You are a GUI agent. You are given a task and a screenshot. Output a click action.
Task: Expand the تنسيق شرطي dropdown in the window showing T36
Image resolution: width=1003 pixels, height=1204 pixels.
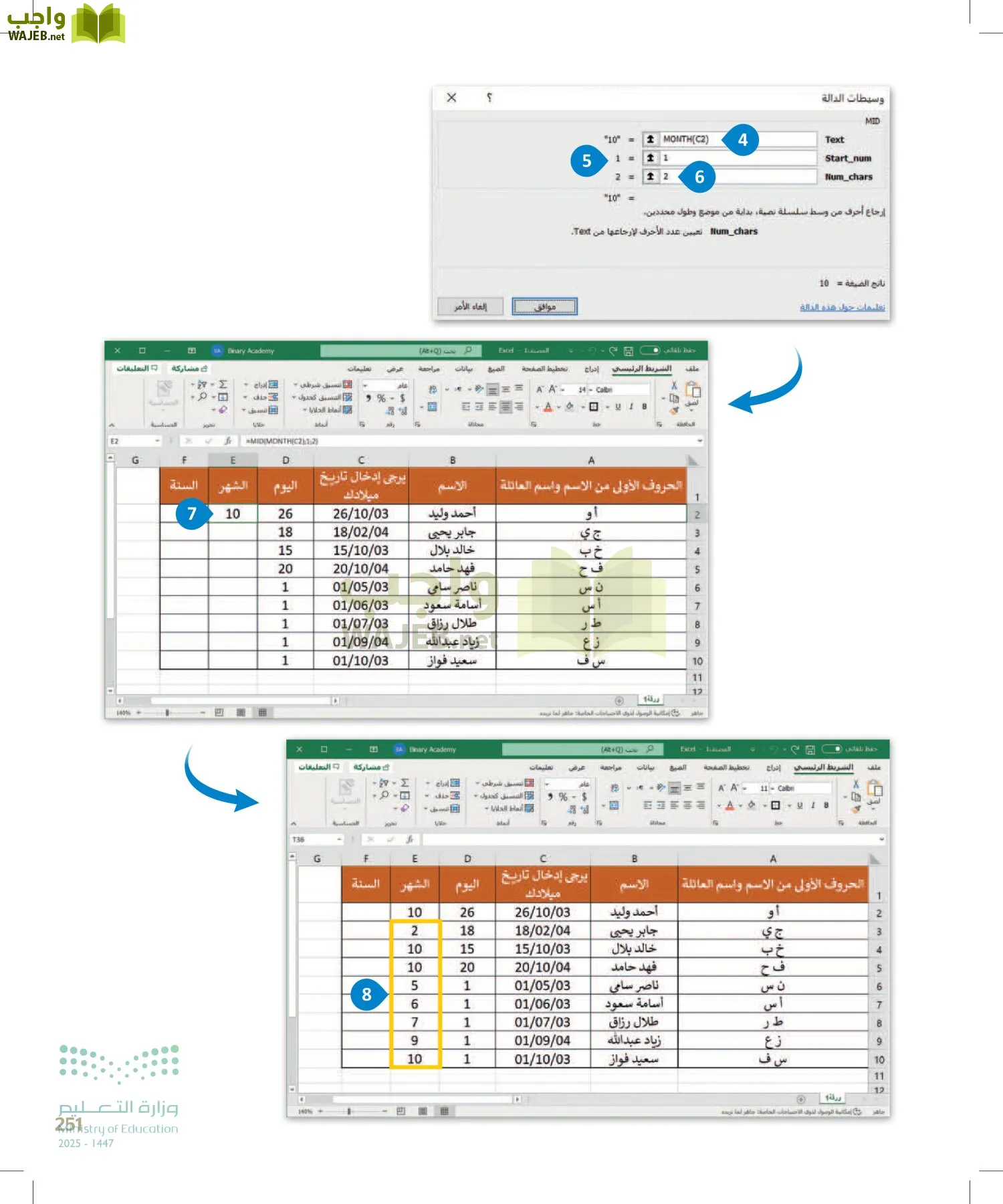477,783
